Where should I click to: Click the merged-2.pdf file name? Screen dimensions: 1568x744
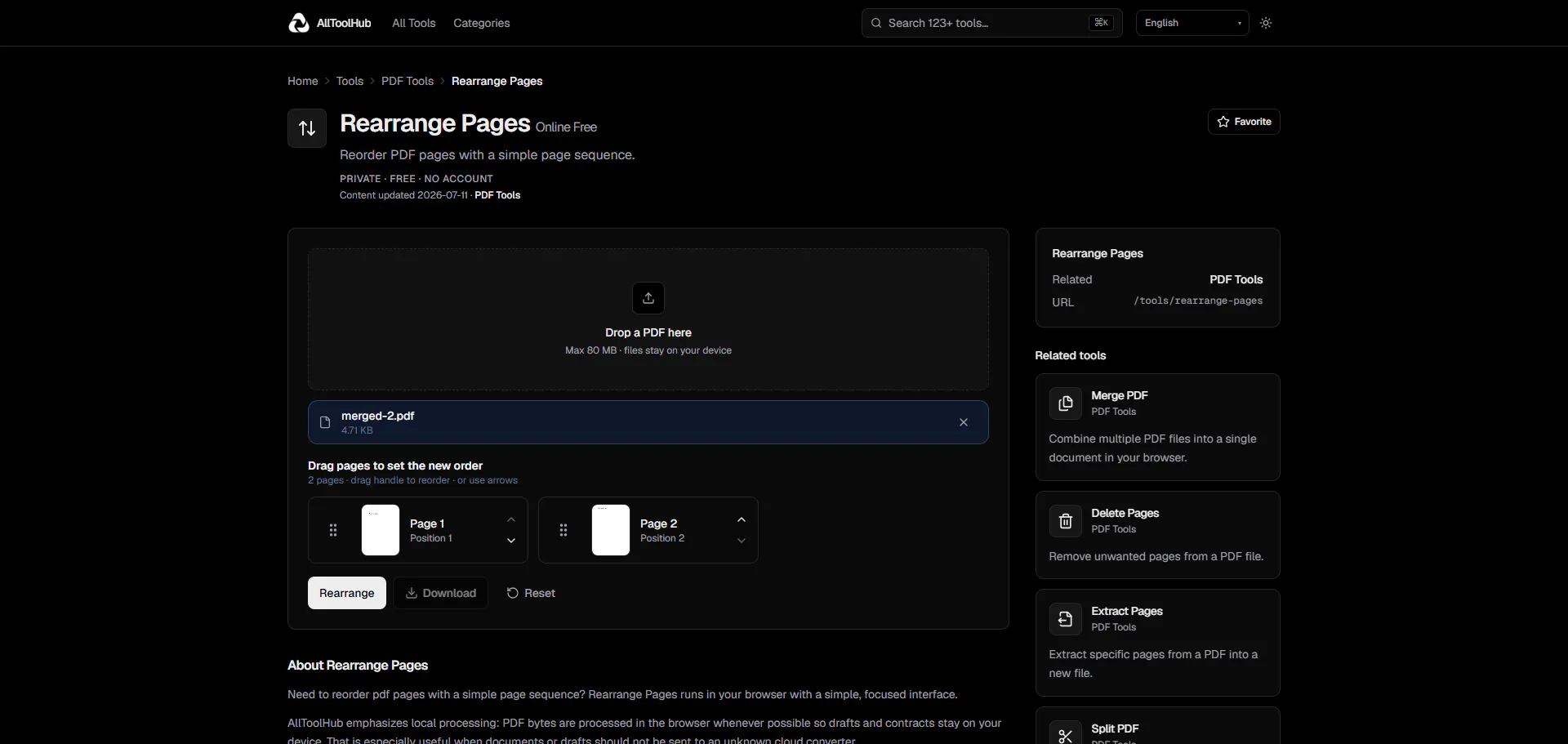pyautogui.click(x=378, y=416)
